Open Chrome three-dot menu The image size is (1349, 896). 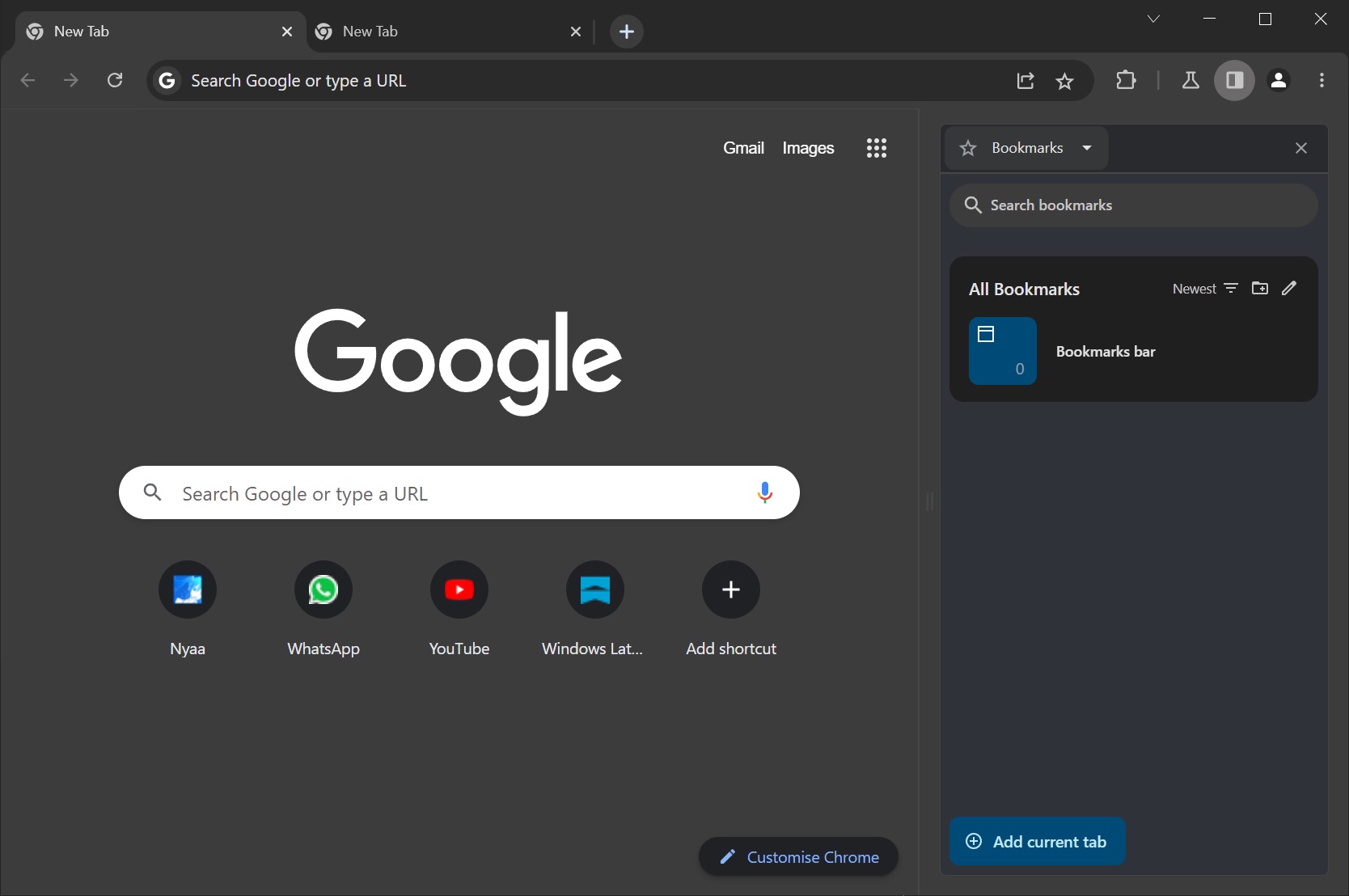point(1322,80)
